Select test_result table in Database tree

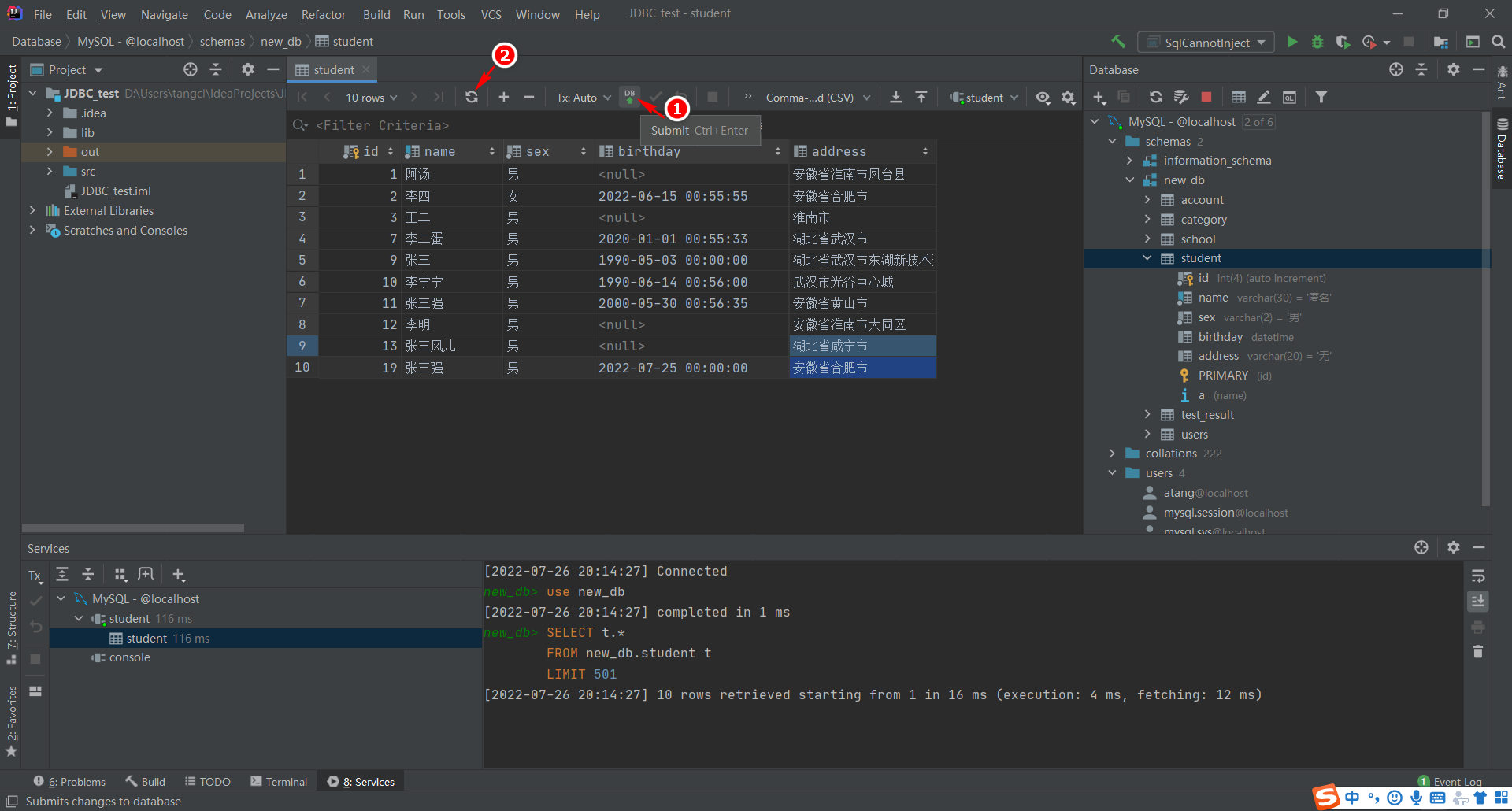click(1207, 415)
